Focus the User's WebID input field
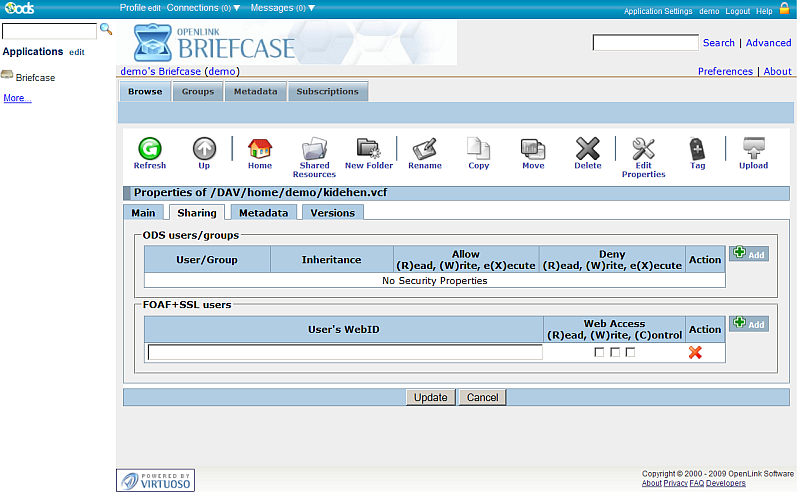This screenshot has width=800, height=496. pyautogui.click(x=345, y=352)
